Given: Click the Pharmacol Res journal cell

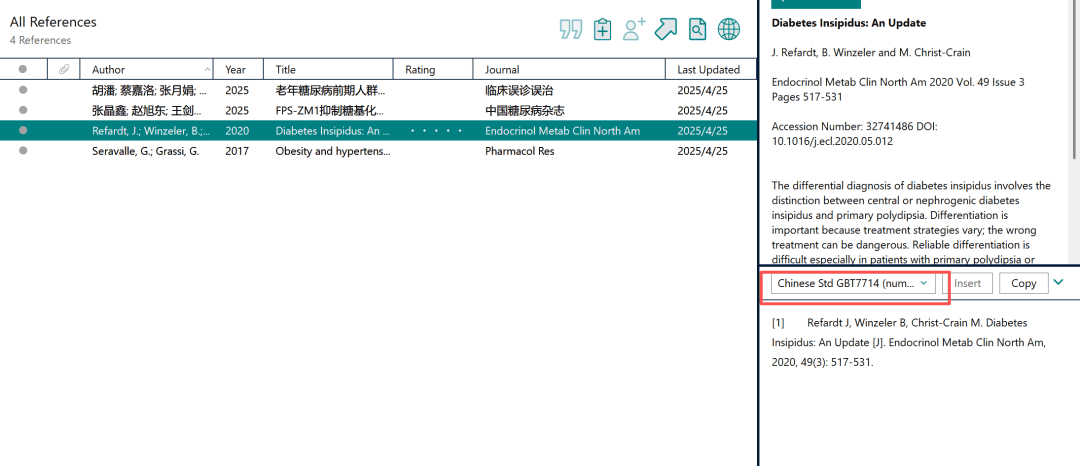Looking at the screenshot, I should (x=519, y=151).
